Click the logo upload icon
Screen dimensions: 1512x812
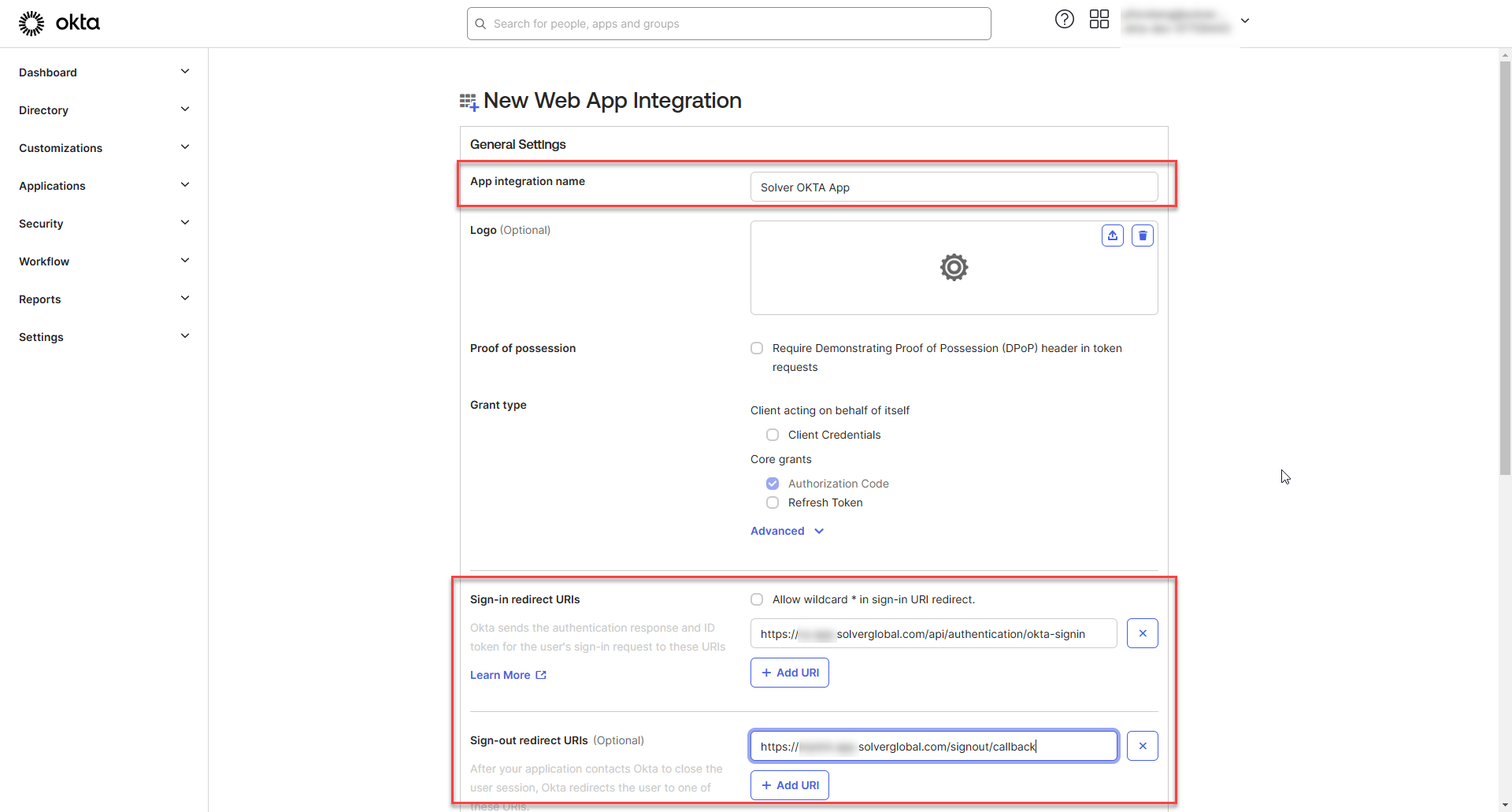pyautogui.click(x=1112, y=235)
